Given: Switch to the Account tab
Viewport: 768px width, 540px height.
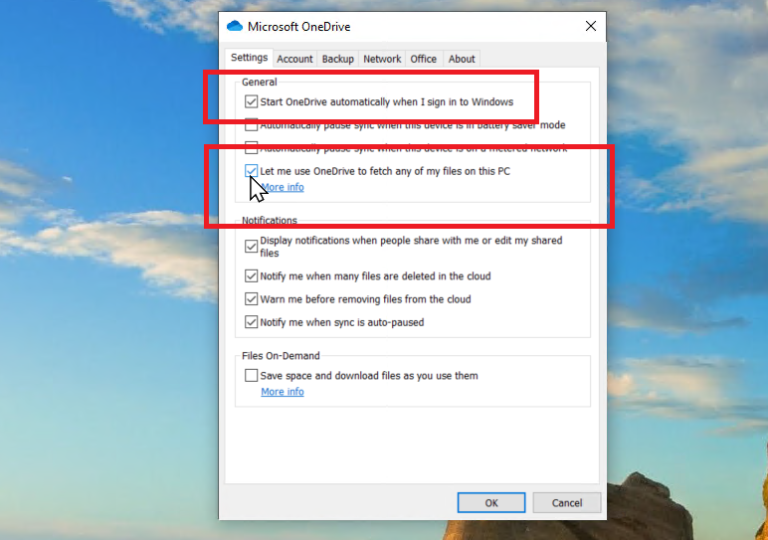Looking at the screenshot, I should coord(294,59).
